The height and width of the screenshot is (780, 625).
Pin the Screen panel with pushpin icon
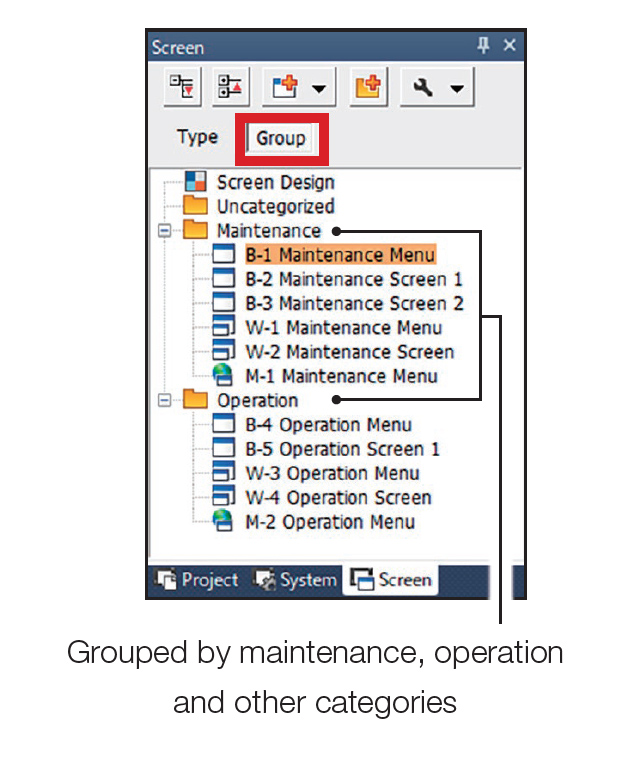point(484,46)
